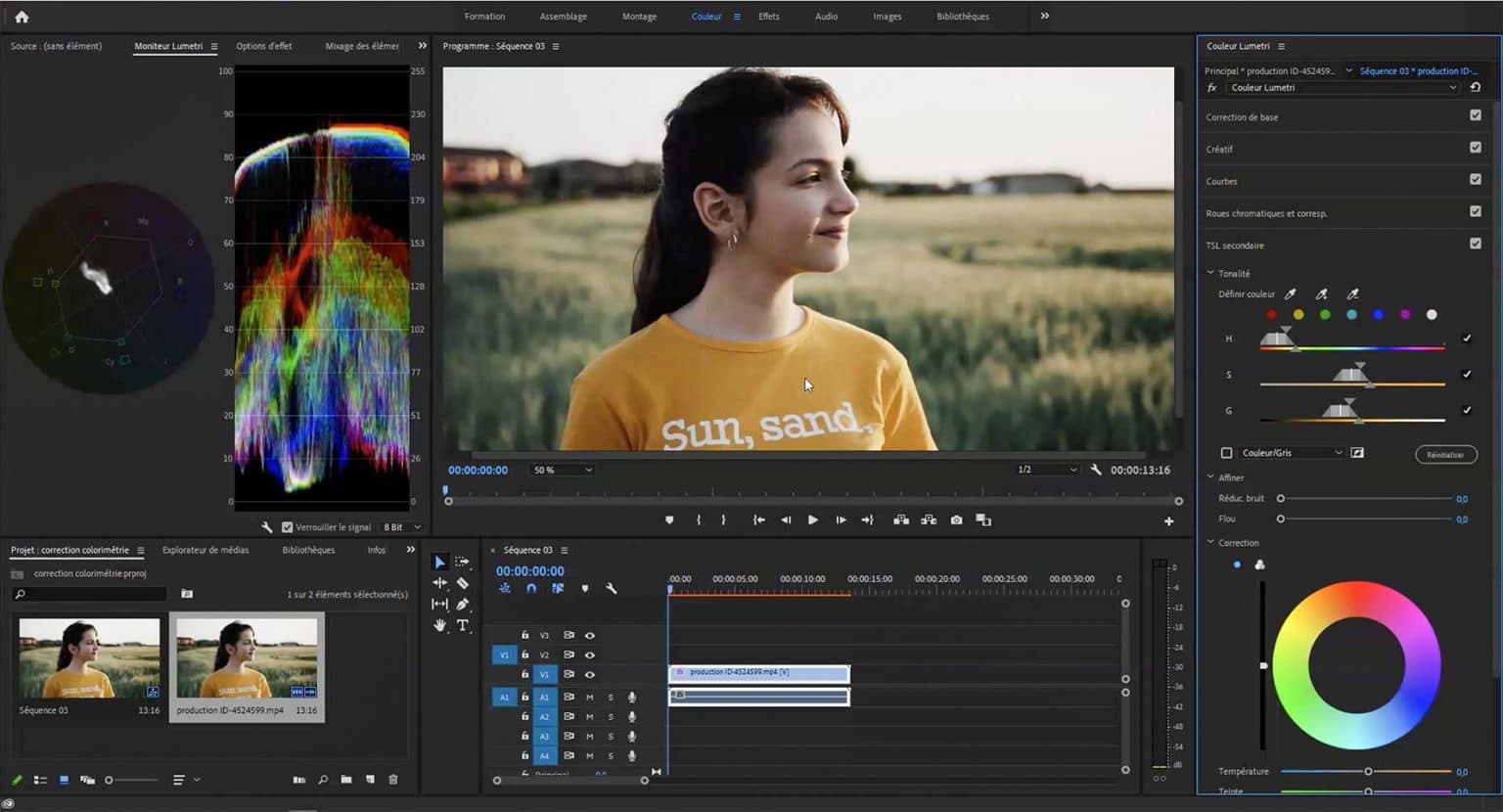Hide video track V1 with its eye icon

point(589,674)
